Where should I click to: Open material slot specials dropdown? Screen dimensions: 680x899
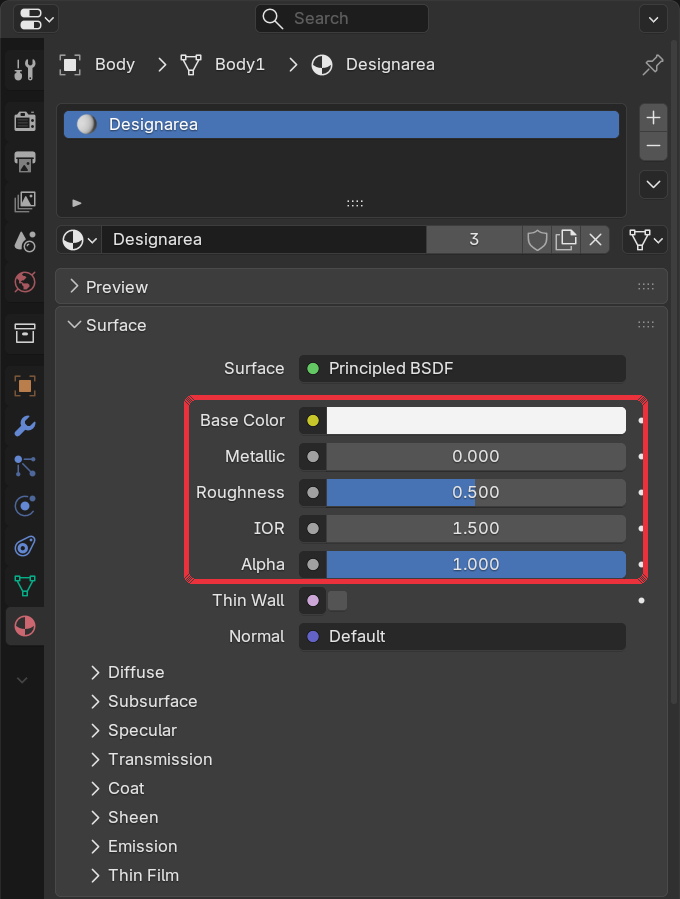tap(653, 184)
